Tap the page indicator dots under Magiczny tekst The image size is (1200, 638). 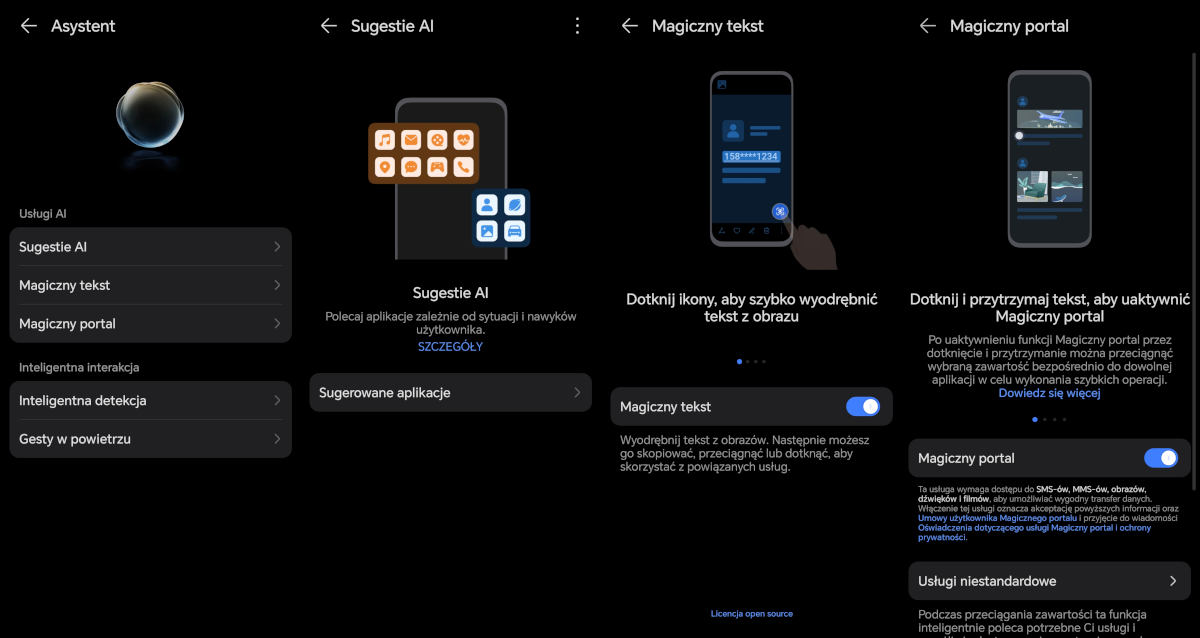(751, 361)
